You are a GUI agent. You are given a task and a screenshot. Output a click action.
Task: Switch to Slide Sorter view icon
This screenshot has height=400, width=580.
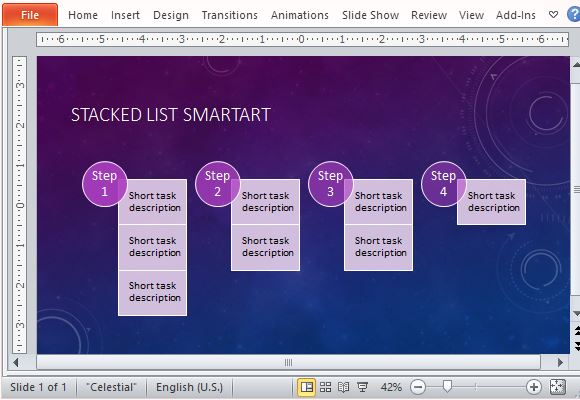pyautogui.click(x=325, y=387)
